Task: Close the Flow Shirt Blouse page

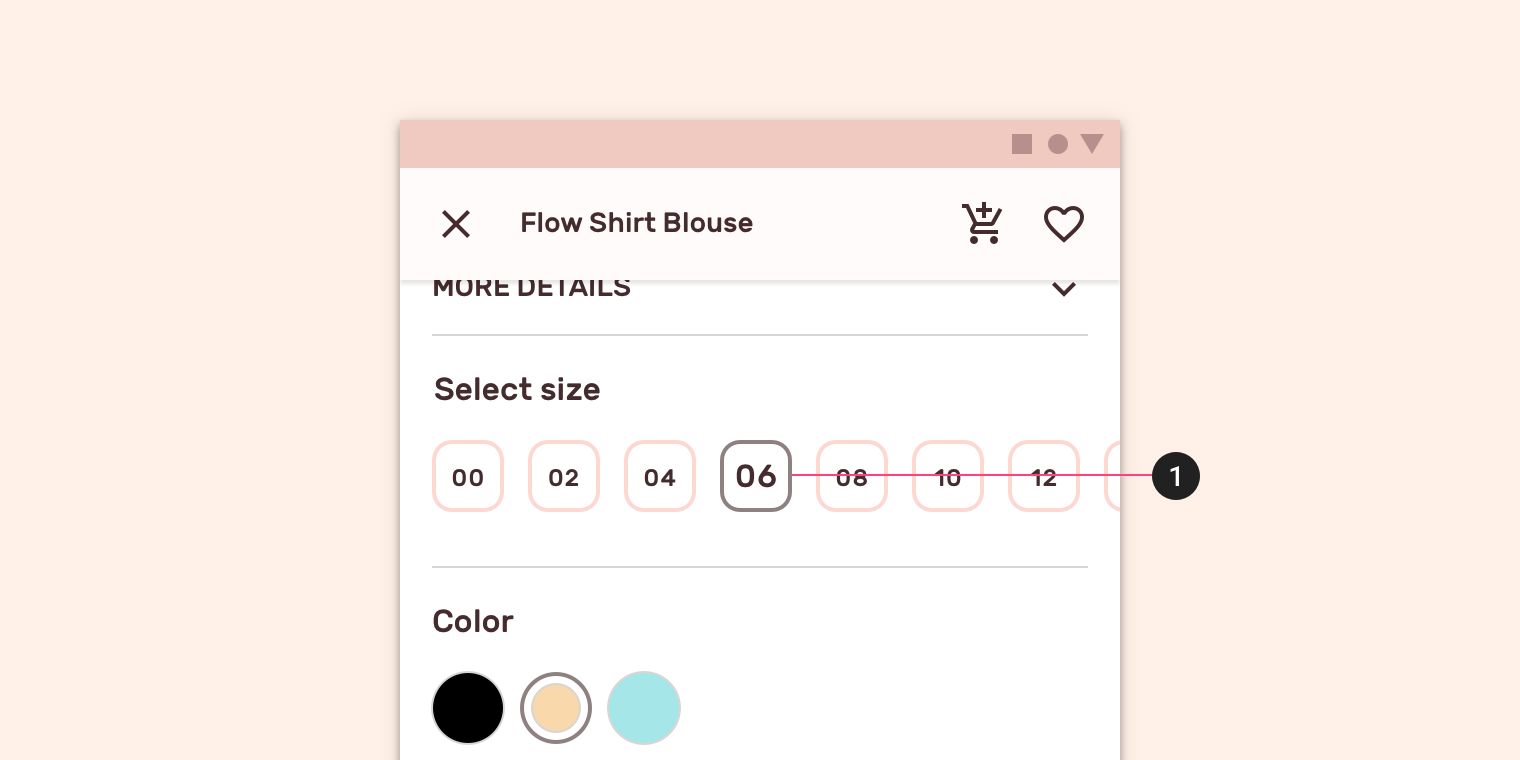Action: tap(456, 224)
